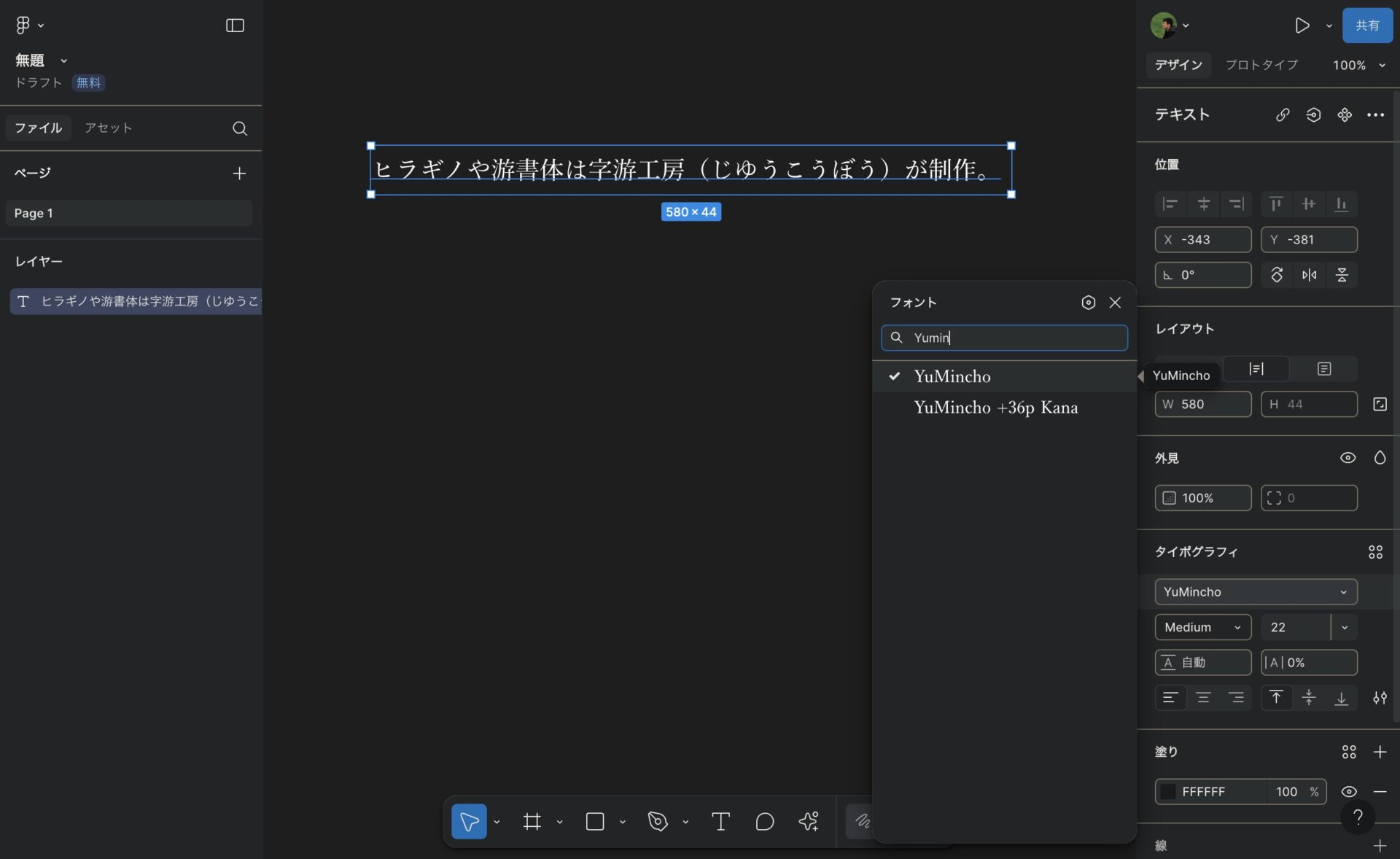Align vertical centers
The image size is (1400, 859).
[1309, 204]
